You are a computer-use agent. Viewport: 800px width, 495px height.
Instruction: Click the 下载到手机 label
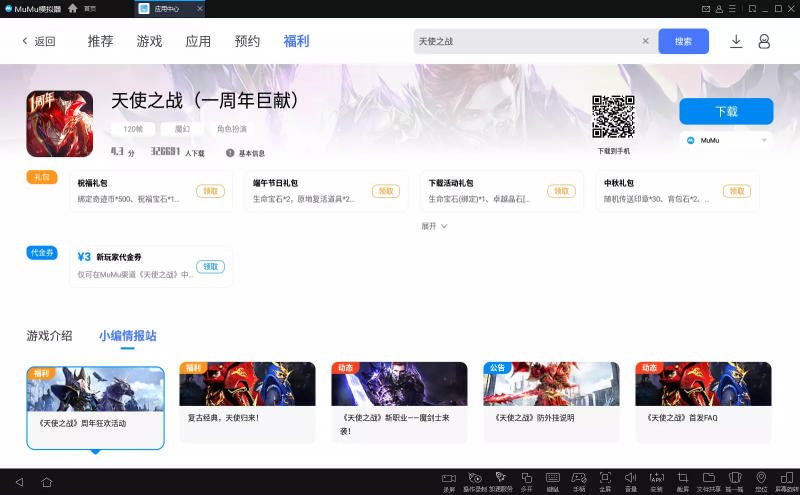click(613, 151)
